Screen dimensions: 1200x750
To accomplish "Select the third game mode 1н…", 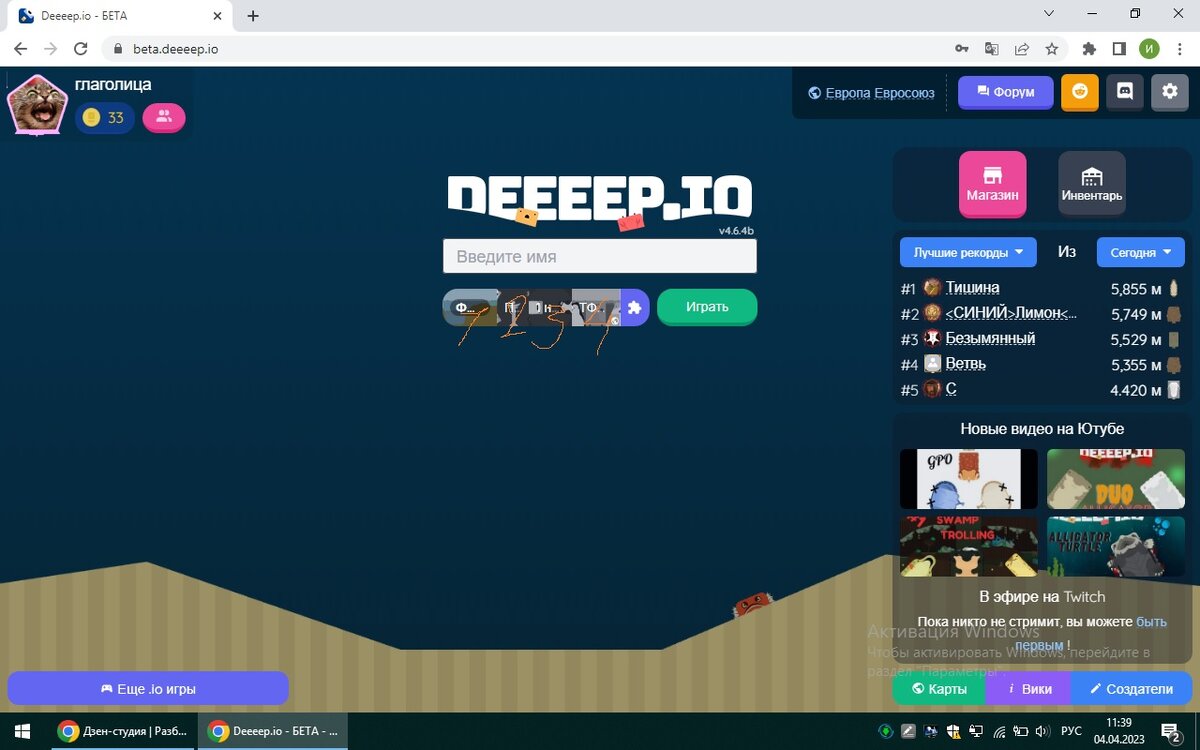I will tap(548, 308).
